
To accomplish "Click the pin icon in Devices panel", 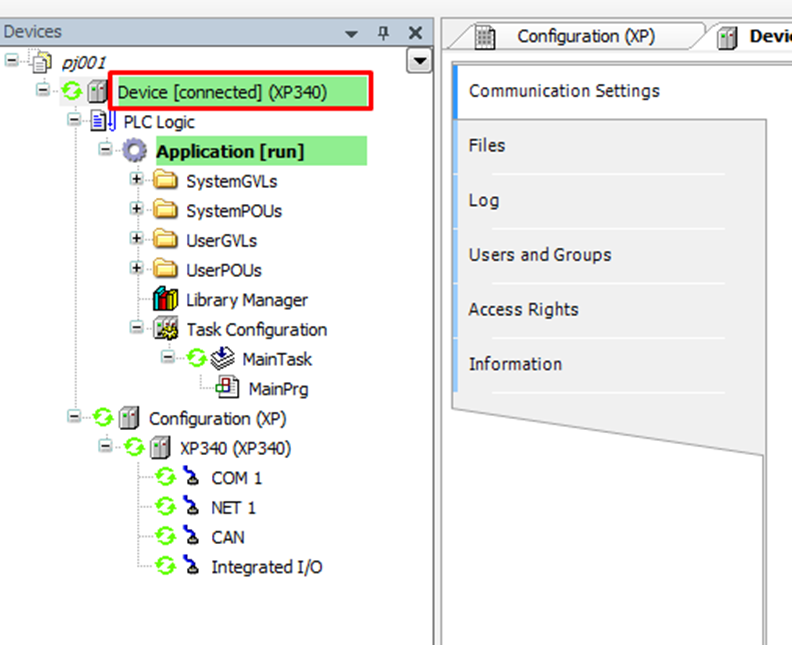I will tap(383, 33).
